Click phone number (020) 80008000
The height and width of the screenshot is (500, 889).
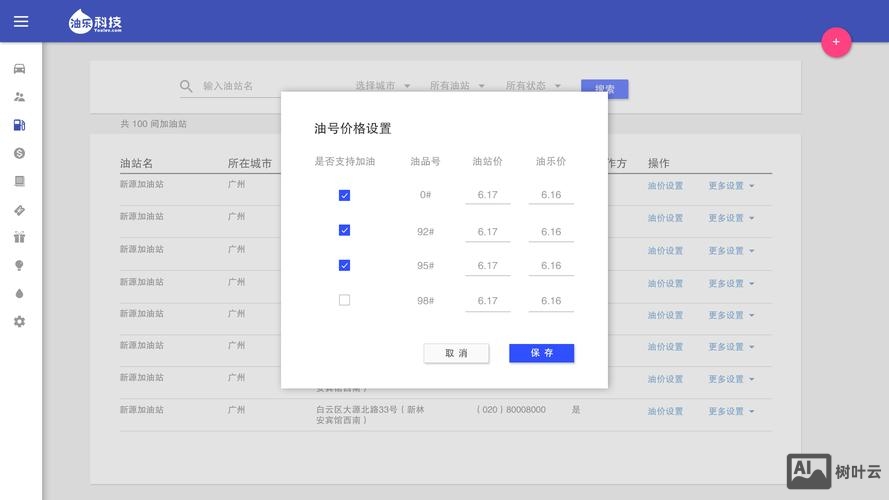(511, 409)
